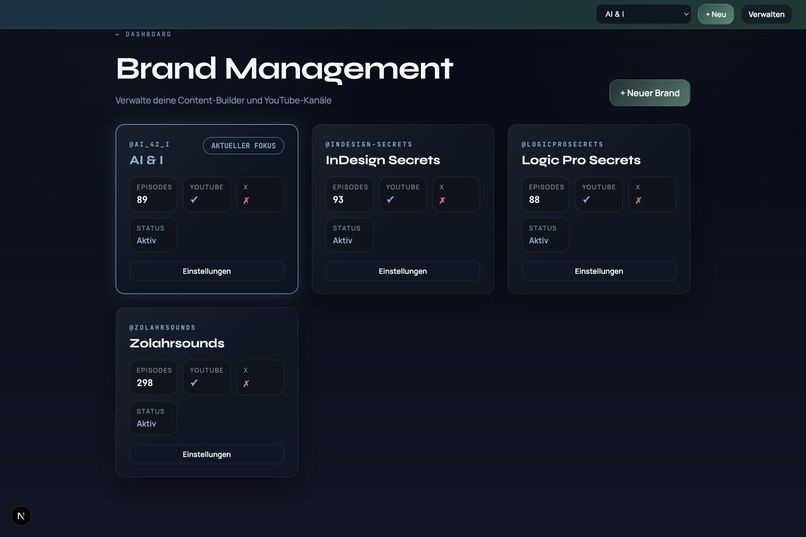The height and width of the screenshot is (537, 806).
Task: Click red X mark in Zolahrsounds card
Action: pos(246,383)
